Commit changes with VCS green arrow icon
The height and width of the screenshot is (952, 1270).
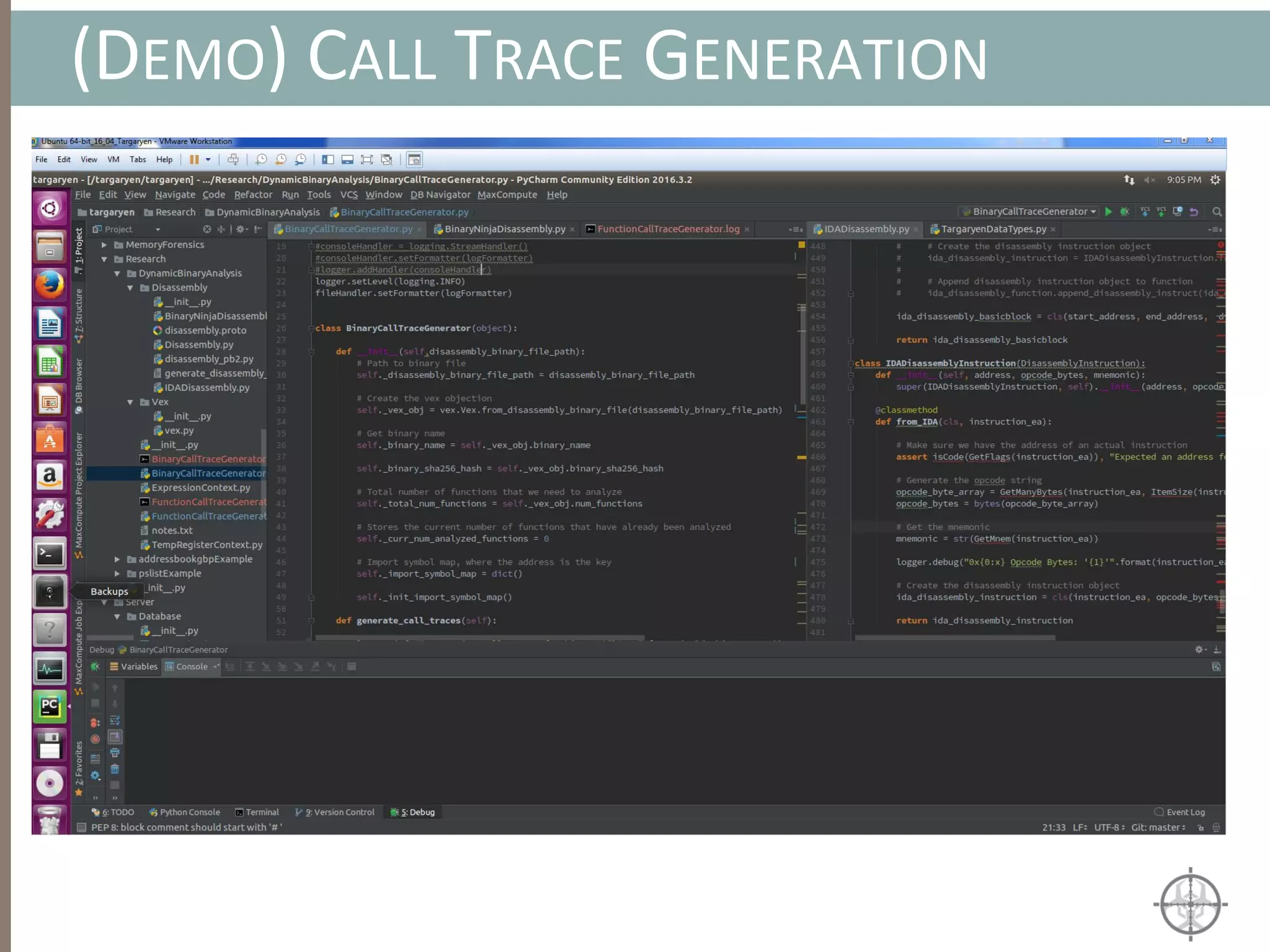click(x=1161, y=212)
